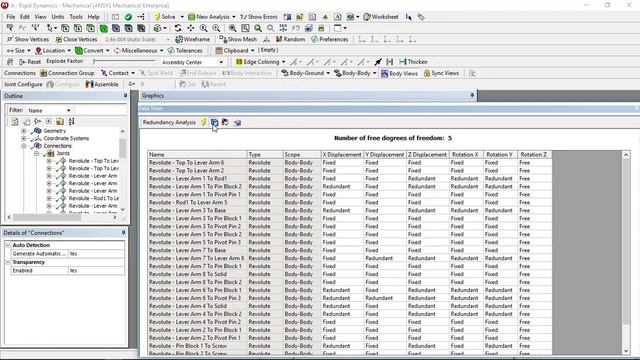The image size is (640, 360).
Task: Click the third icon after Redundancy Analysis label
Action: coord(225,122)
